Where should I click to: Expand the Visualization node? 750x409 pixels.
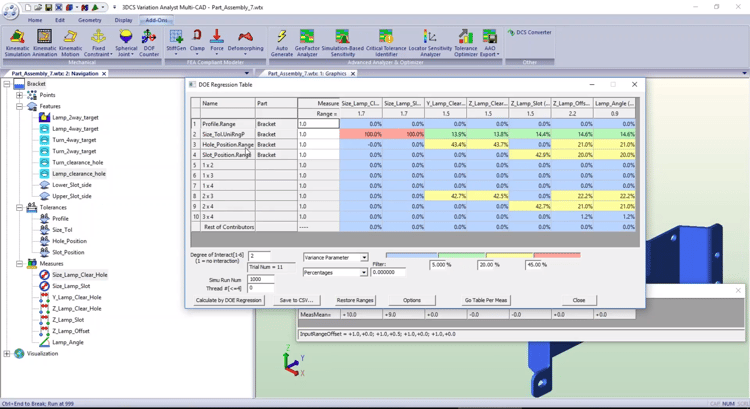7,354
